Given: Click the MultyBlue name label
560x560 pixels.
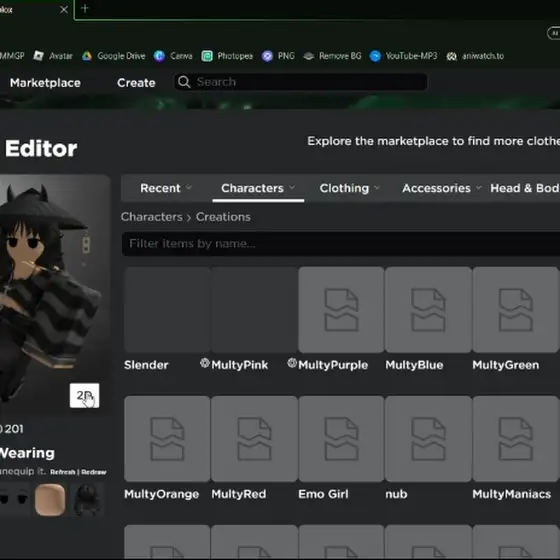Looking at the screenshot, I should click(414, 365).
